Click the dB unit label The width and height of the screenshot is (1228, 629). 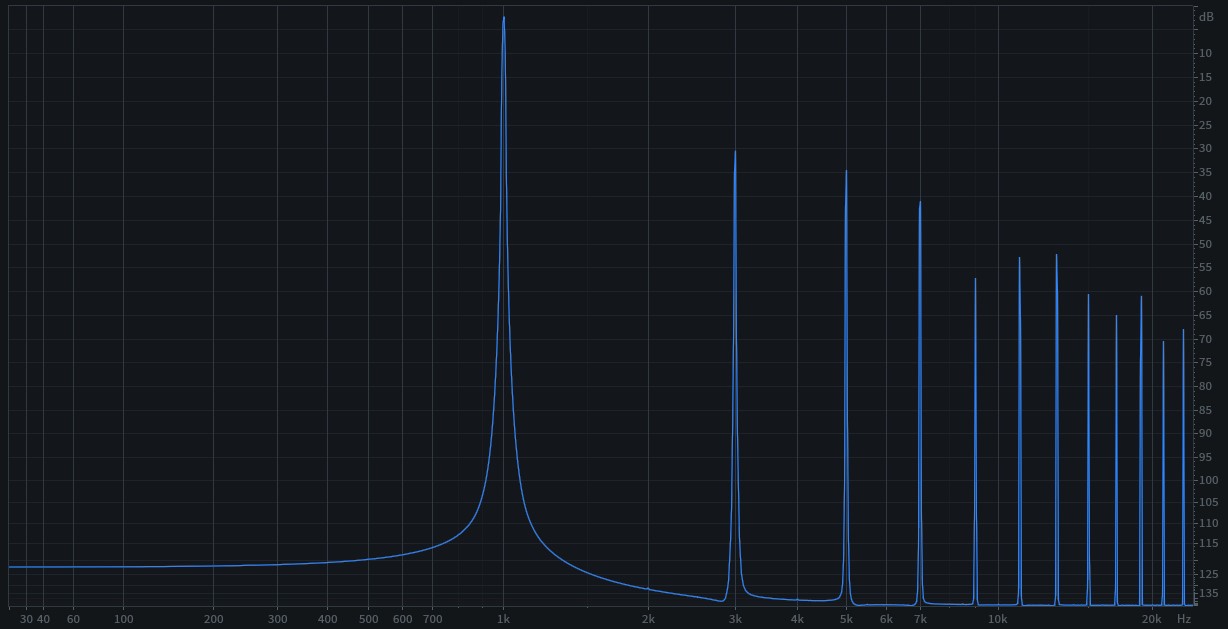(x=1206, y=17)
